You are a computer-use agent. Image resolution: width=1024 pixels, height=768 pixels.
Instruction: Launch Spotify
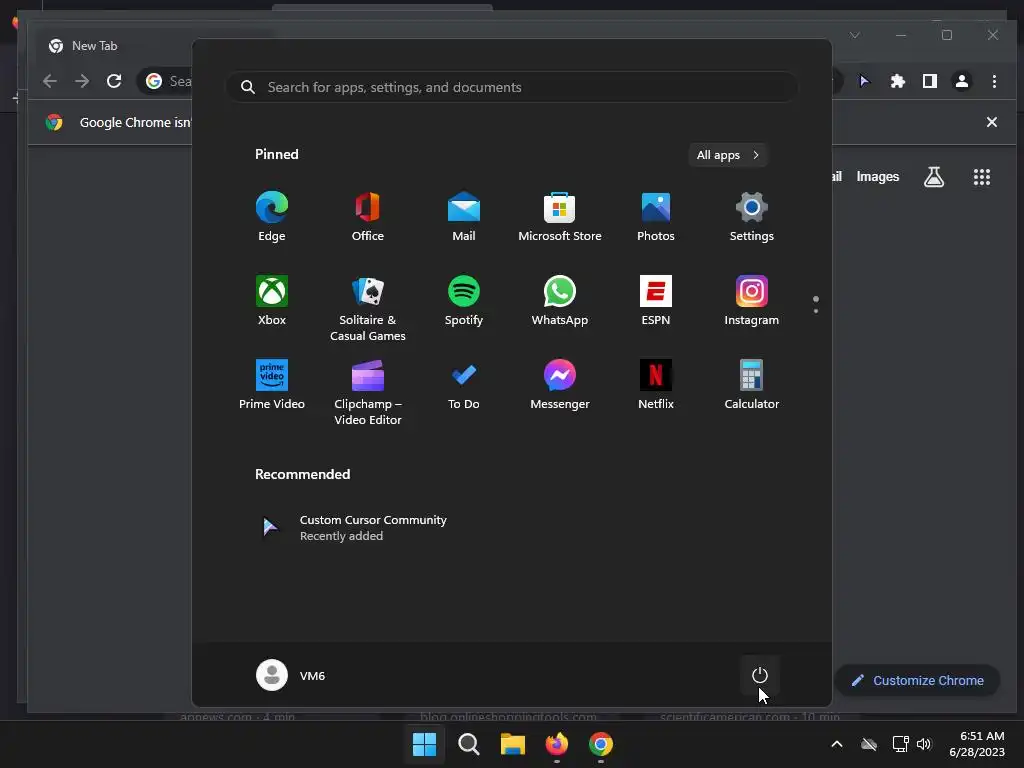point(464,300)
